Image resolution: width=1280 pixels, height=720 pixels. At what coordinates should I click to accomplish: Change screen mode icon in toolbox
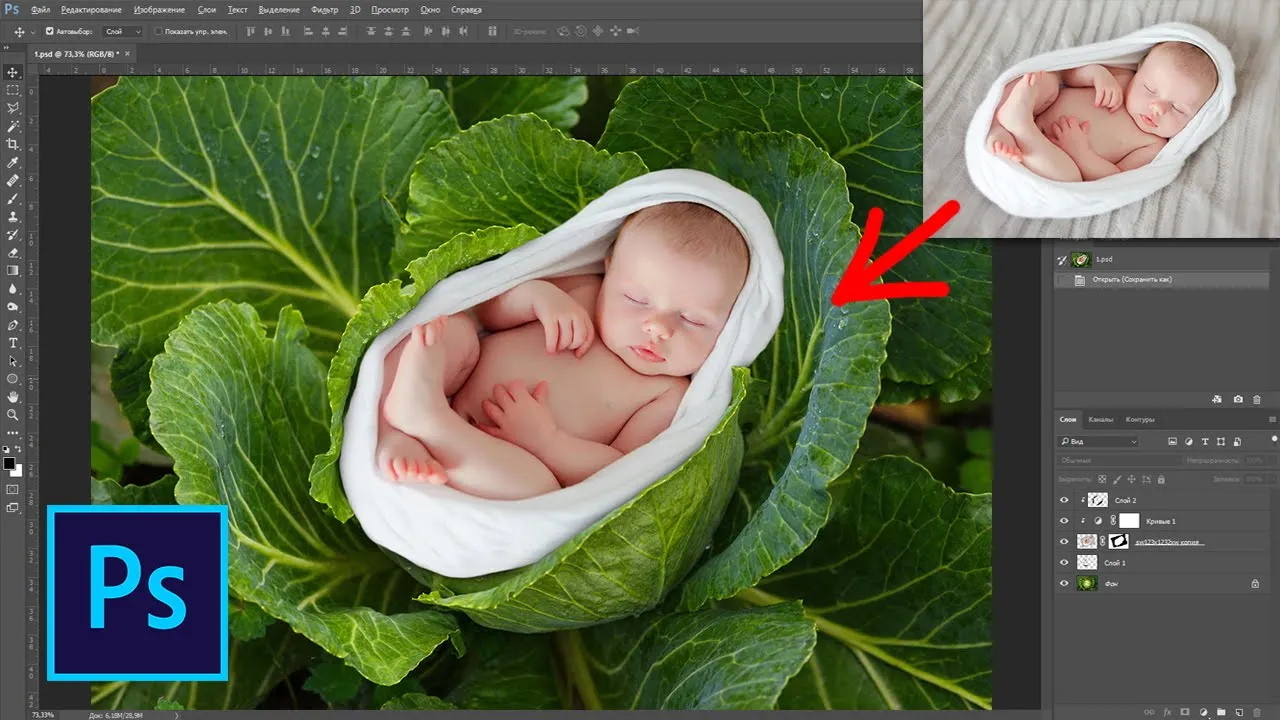13,508
